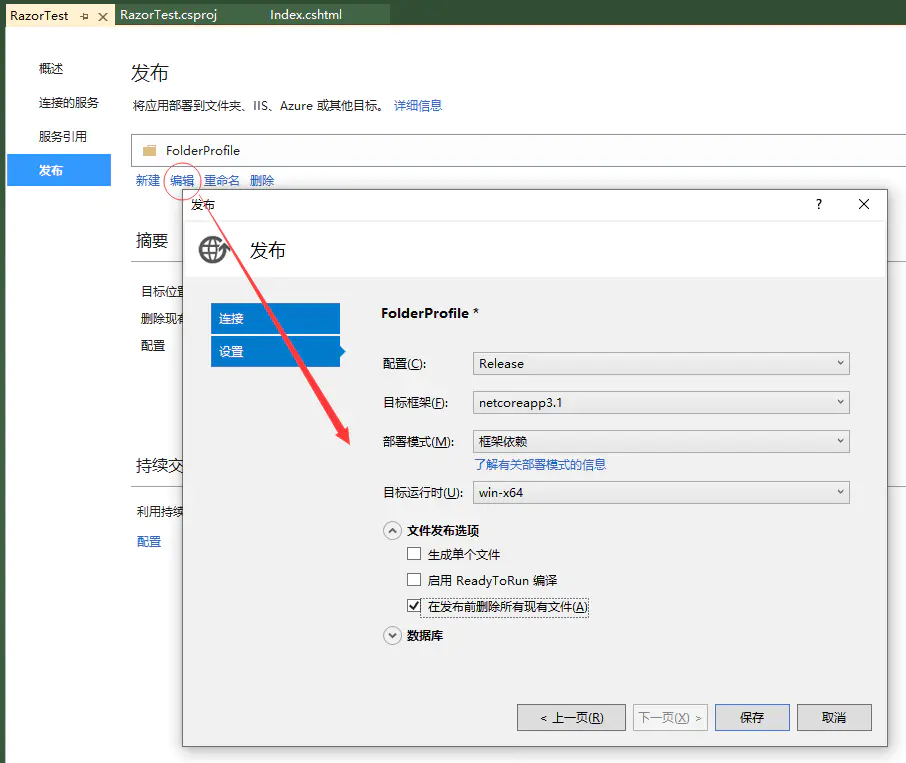Screen dimensions: 906x763
Task: Close the RazorTest tab with its X icon
Action: click(104, 16)
